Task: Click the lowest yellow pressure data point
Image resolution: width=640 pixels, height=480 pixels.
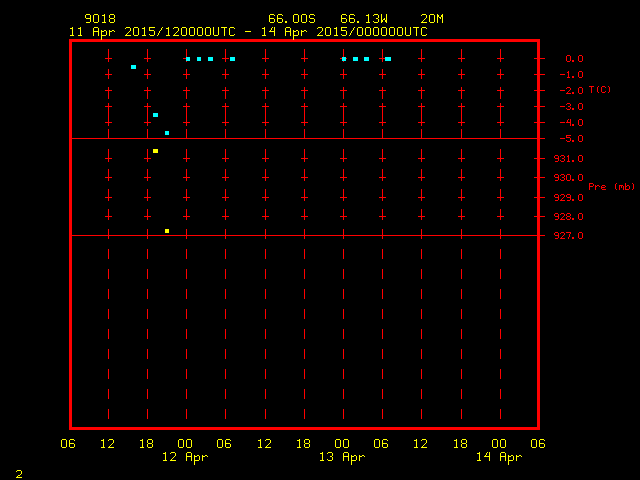Action: click(x=167, y=231)
